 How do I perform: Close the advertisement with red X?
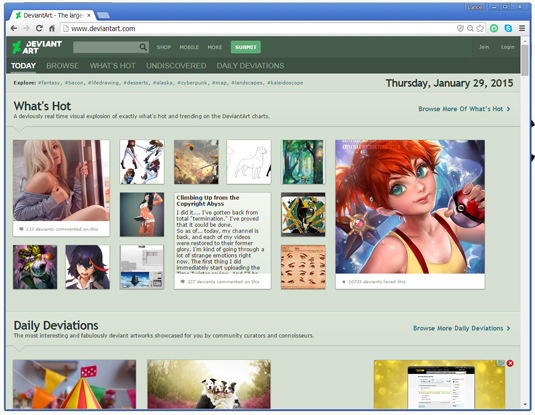[x=510, y=363]
